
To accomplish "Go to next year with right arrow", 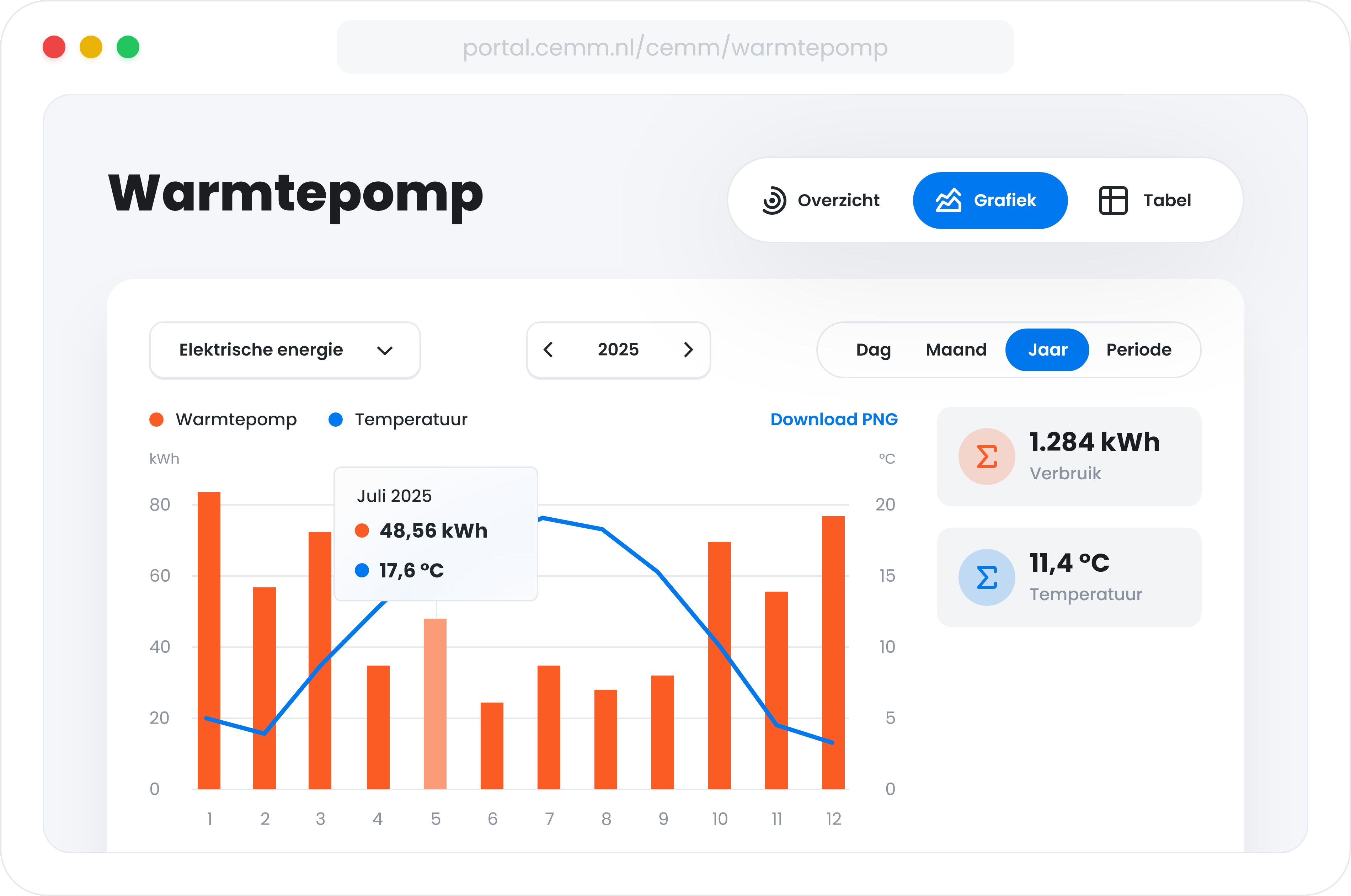I will (x=688, y=350).
